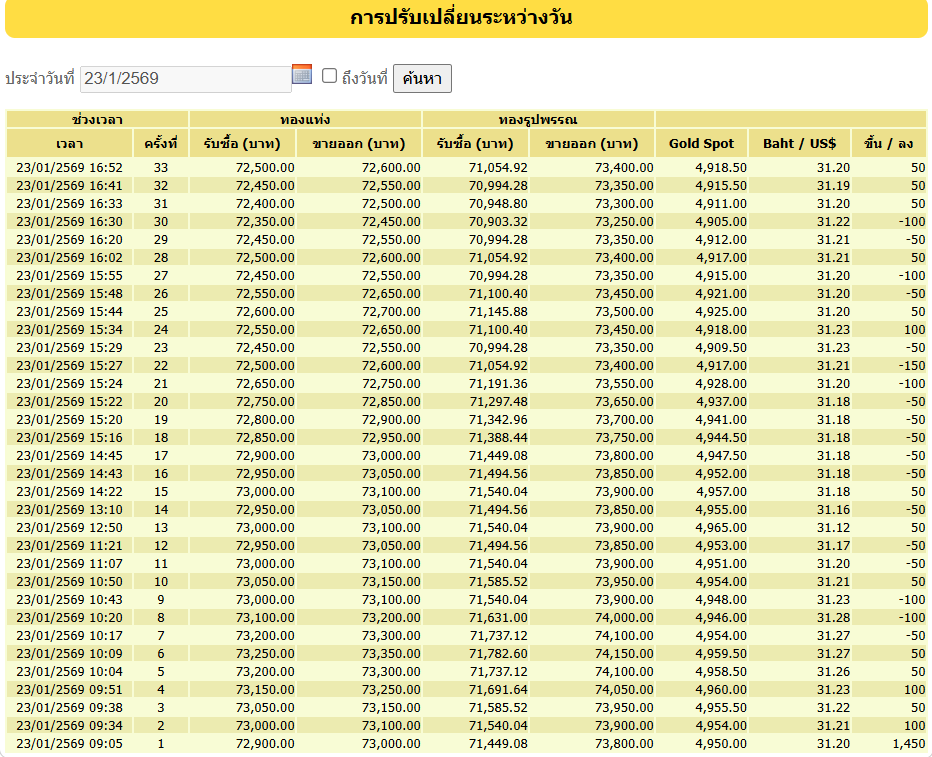Viewport: 932px width, 757px height.
Task: Click the ค้นหา search button
Action: pos(422,78)
